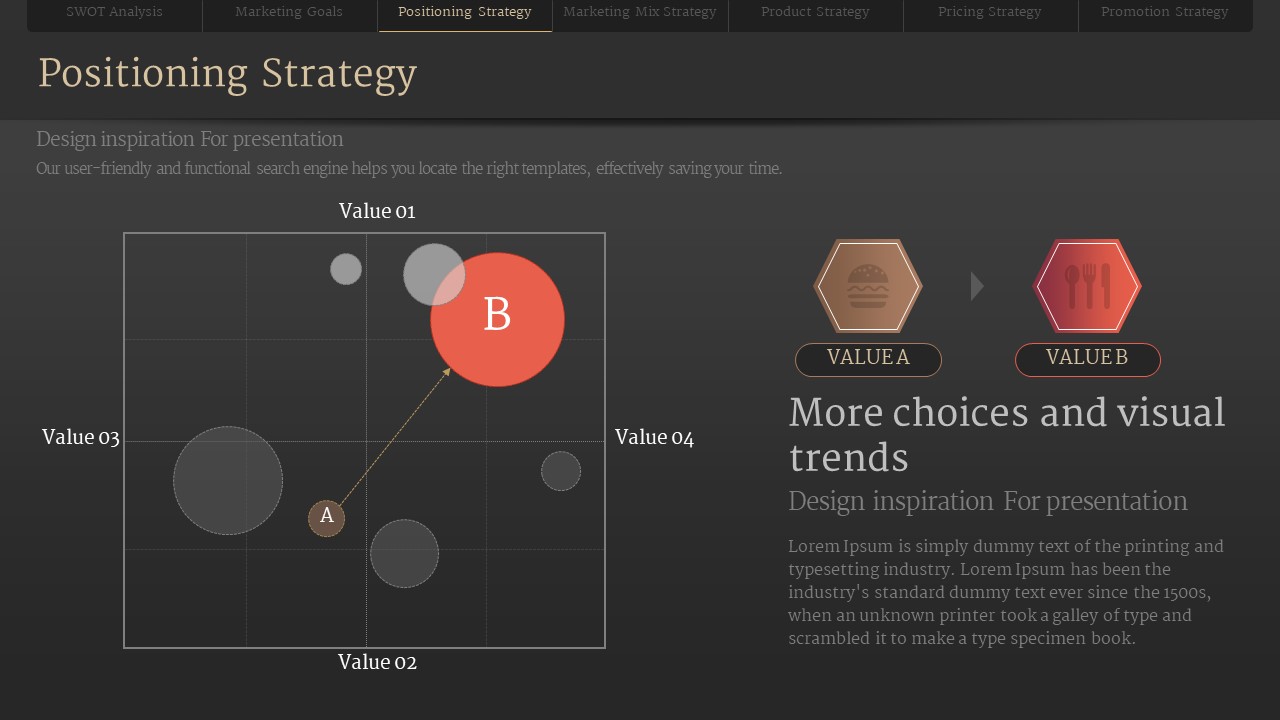Click the small dark bubble near Value 04
Viewport: 1280px width, 720px height.
pyautogui.click(x=561, y=471)
